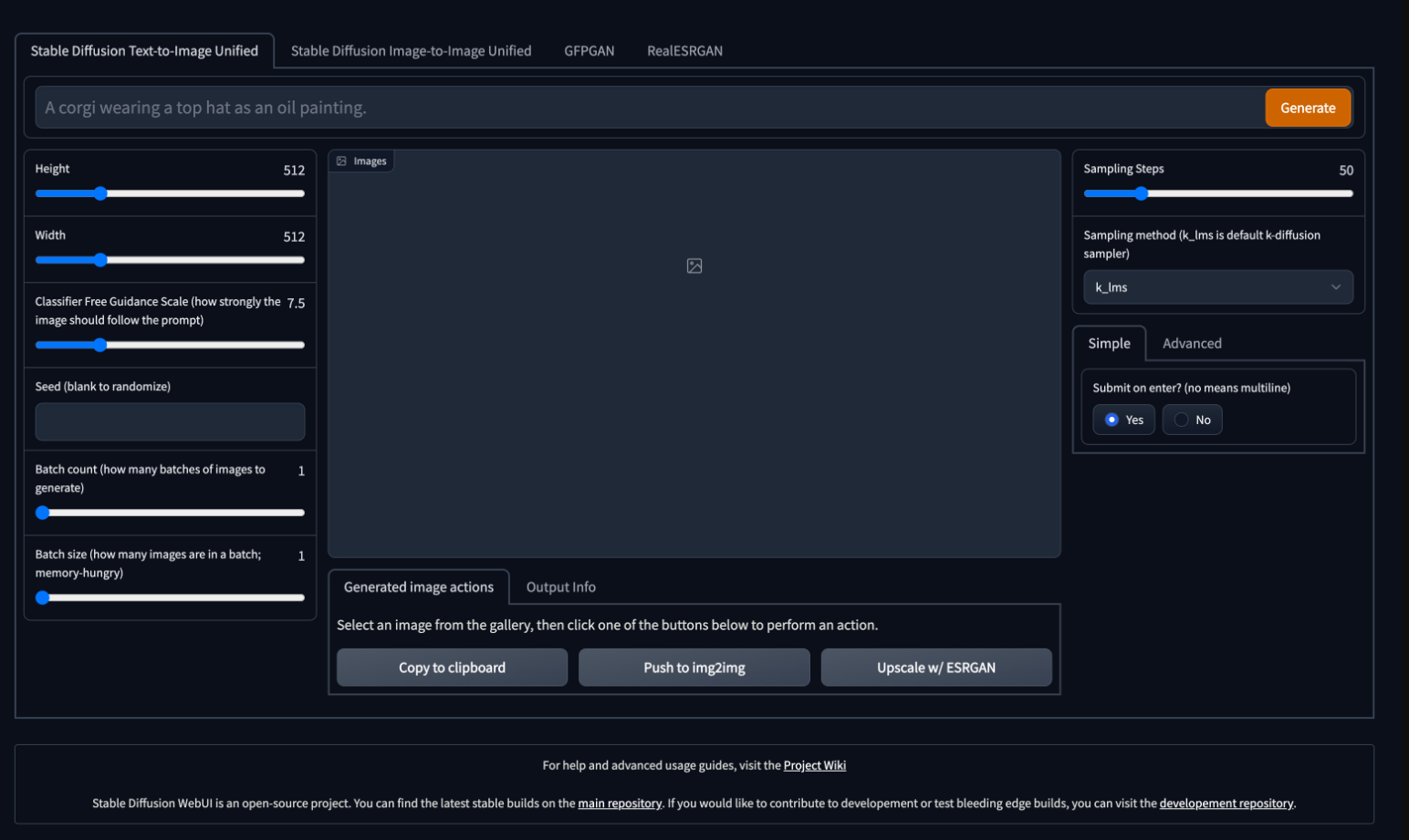
Task: Click the Batch count slider handle
Action: [42, 513]
